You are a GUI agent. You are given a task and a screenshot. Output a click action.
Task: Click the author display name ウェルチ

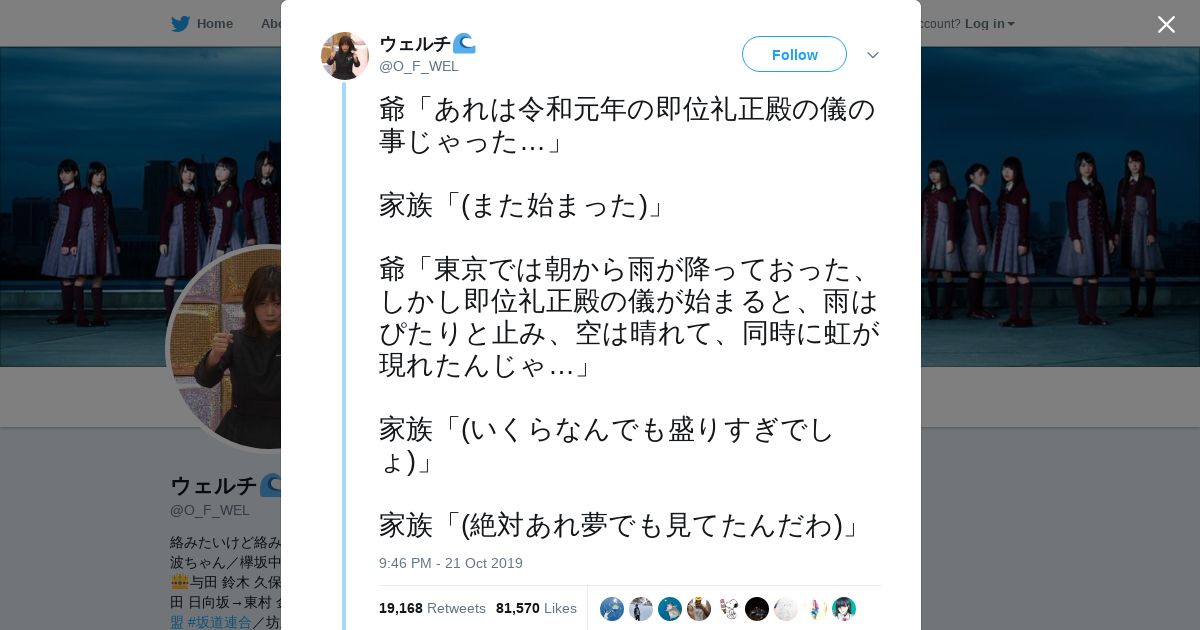pos(415,43)
